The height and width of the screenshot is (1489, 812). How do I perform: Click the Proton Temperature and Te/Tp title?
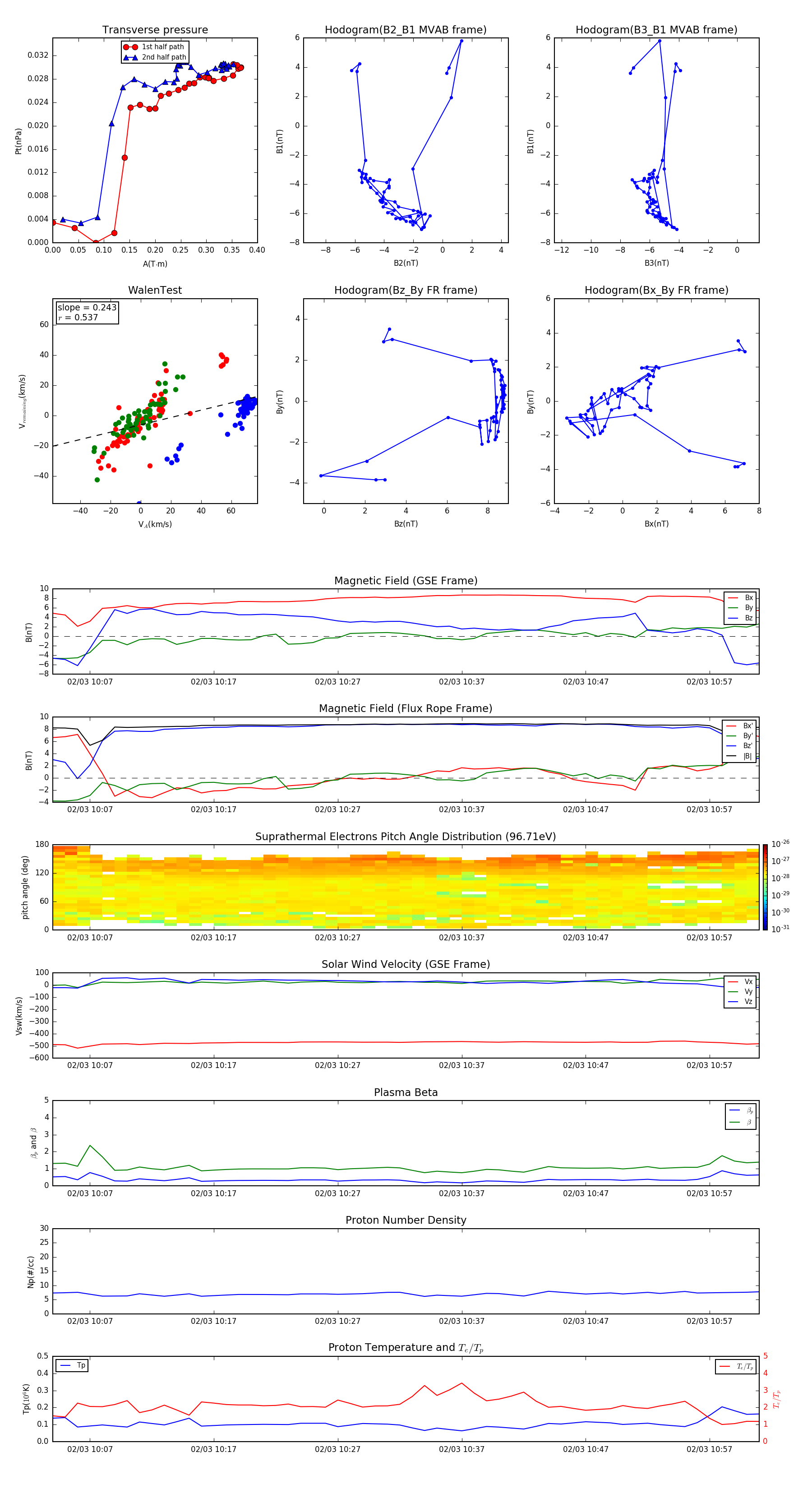pyautogui.click(x=406, y=1348)
